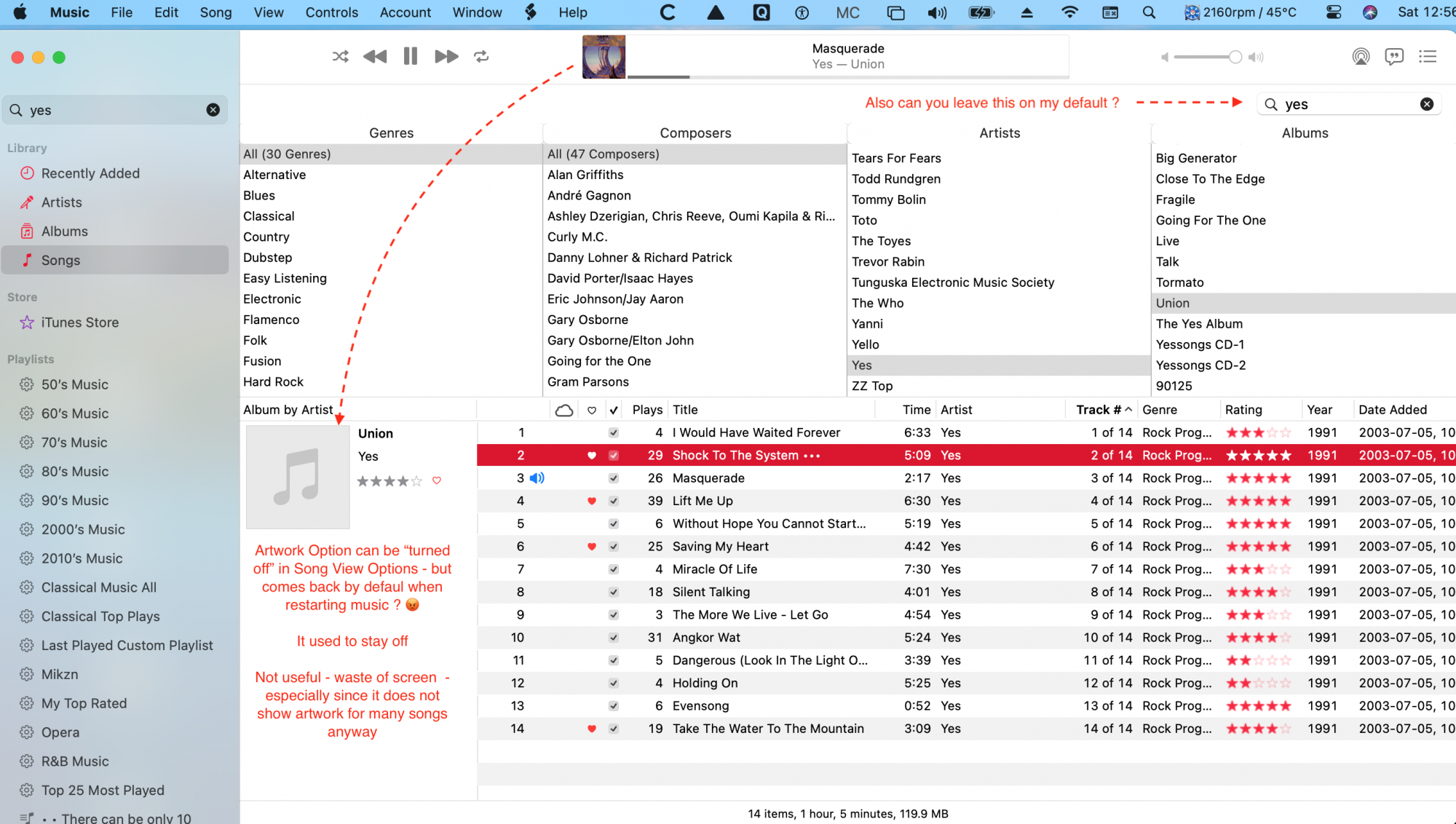This screenshot has height=824, width=1456.
Task: Click the rewind/previous track icon
Action: click(375, 56)
